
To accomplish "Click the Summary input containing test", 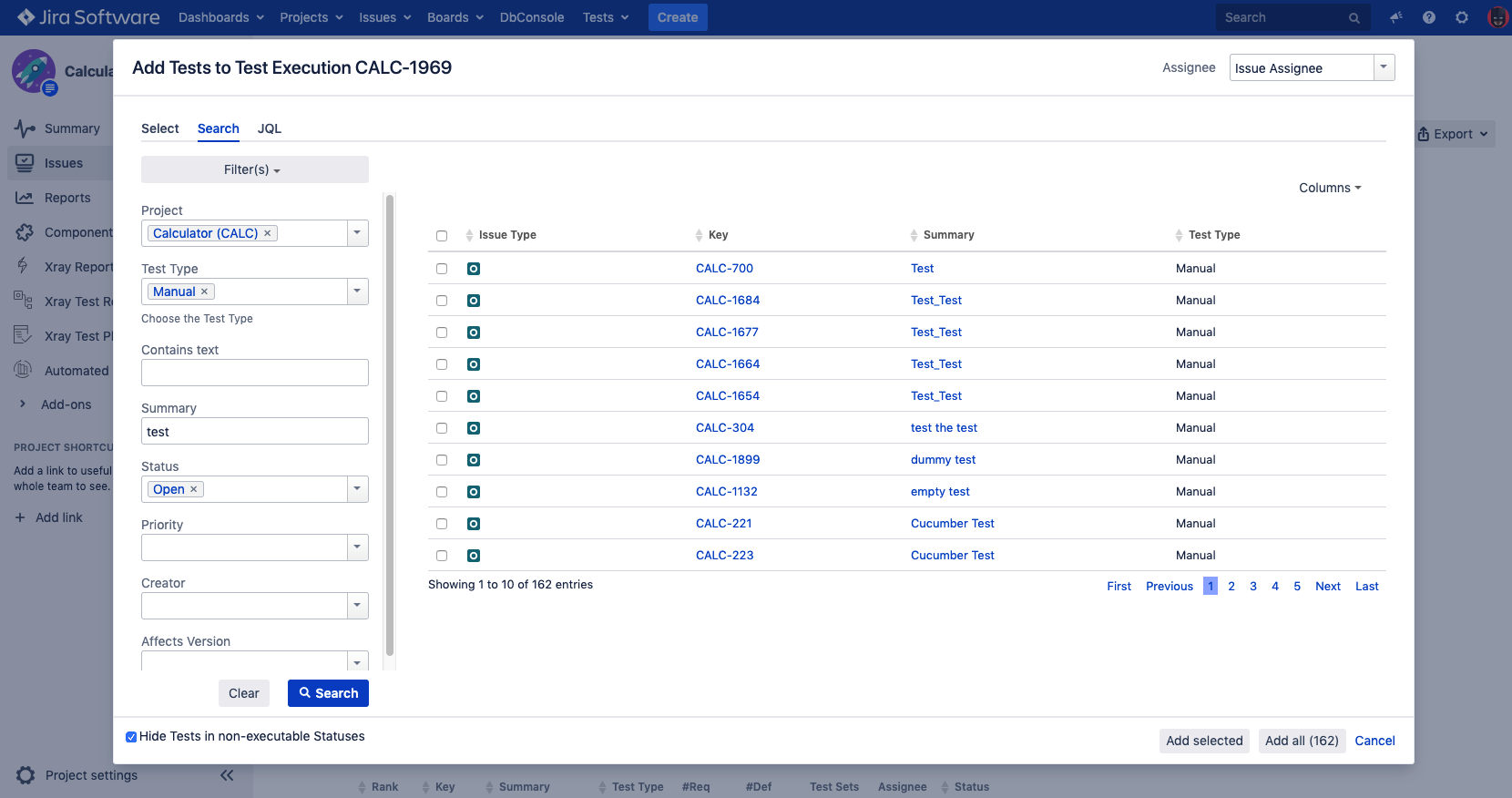I will (255, 431).
